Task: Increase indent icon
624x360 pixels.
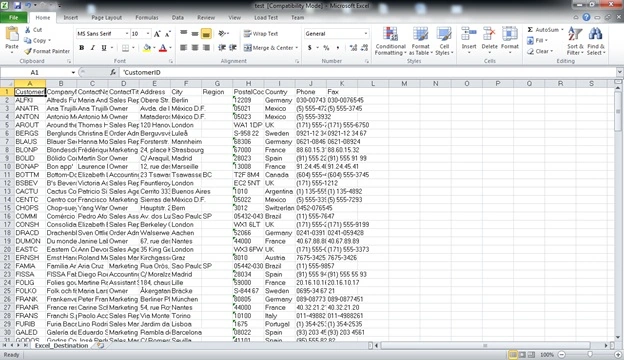Action: coord(233,48)
